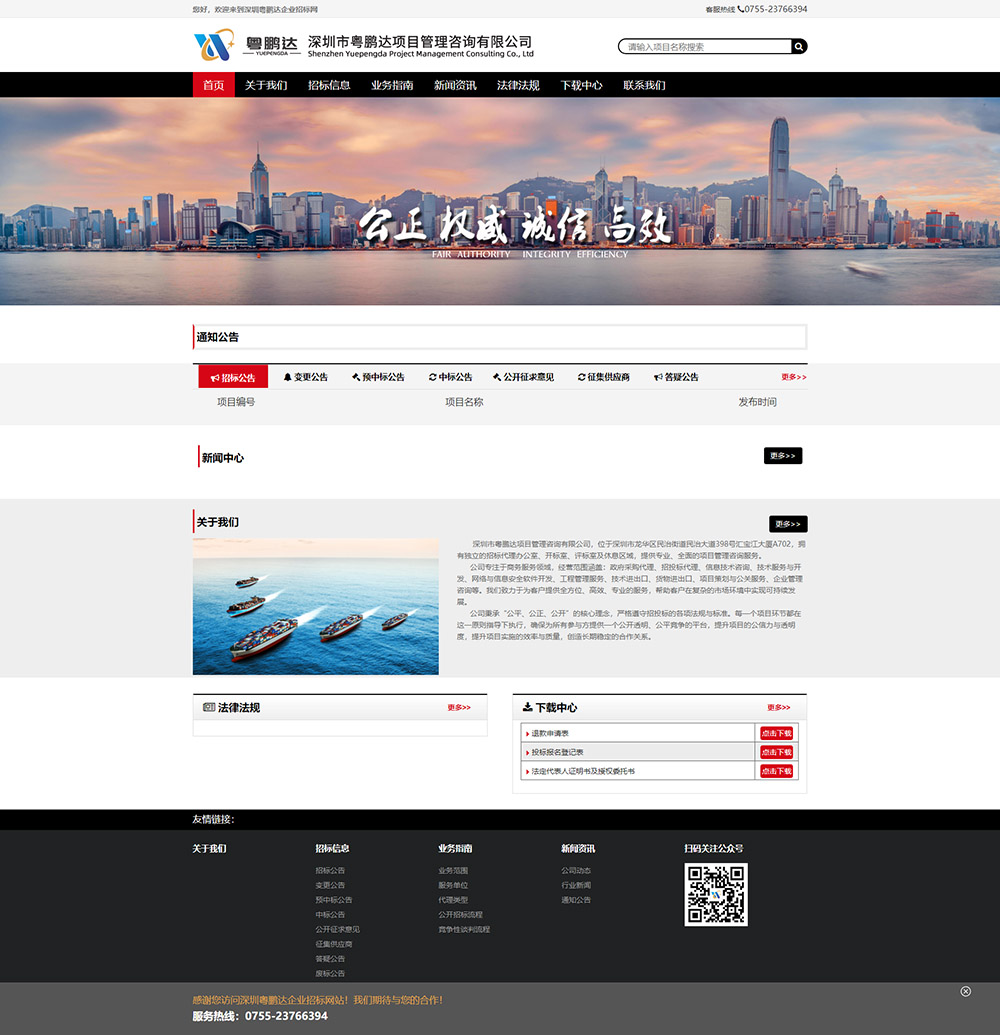Click 更多>> in the 法律法规 panel
Screen dimensions: 1000x1035
(x=459, y=707)
